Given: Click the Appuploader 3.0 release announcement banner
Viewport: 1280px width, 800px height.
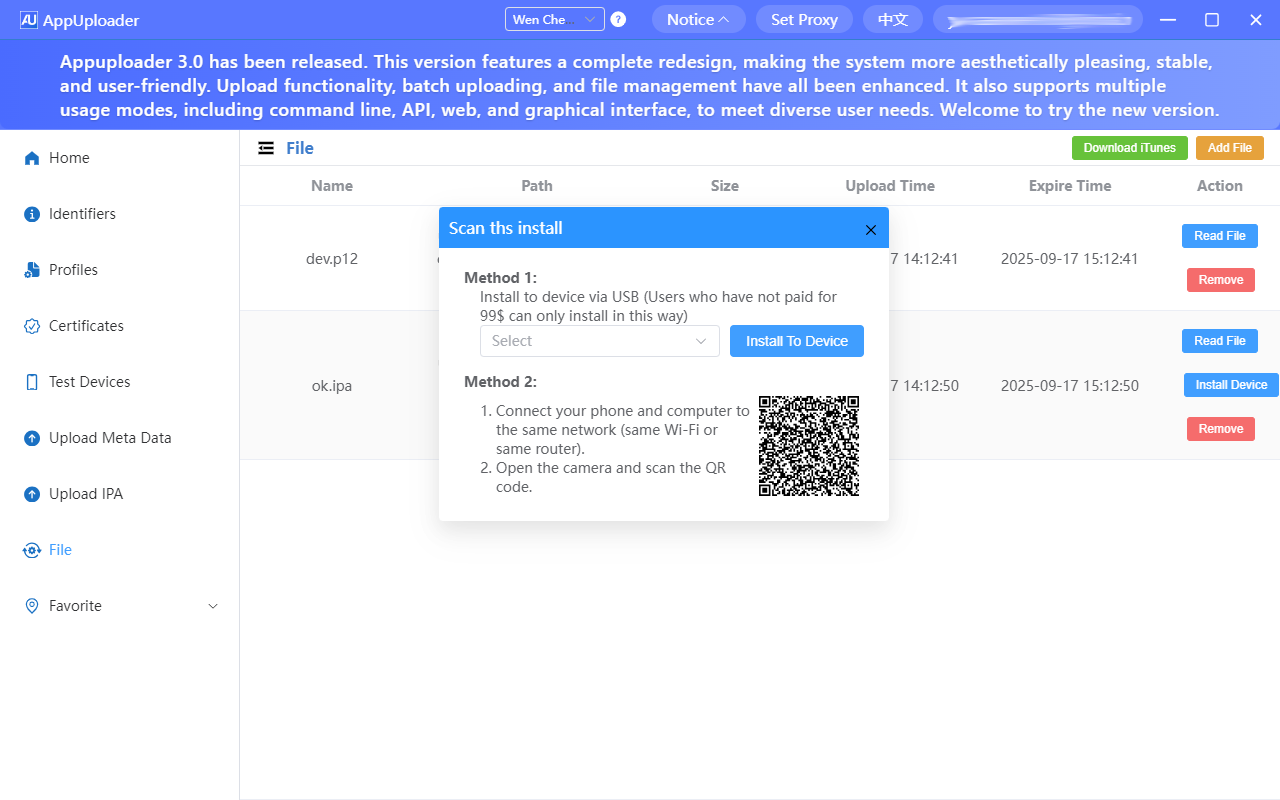Looking at the screenshot, I should tap(640, 86).
